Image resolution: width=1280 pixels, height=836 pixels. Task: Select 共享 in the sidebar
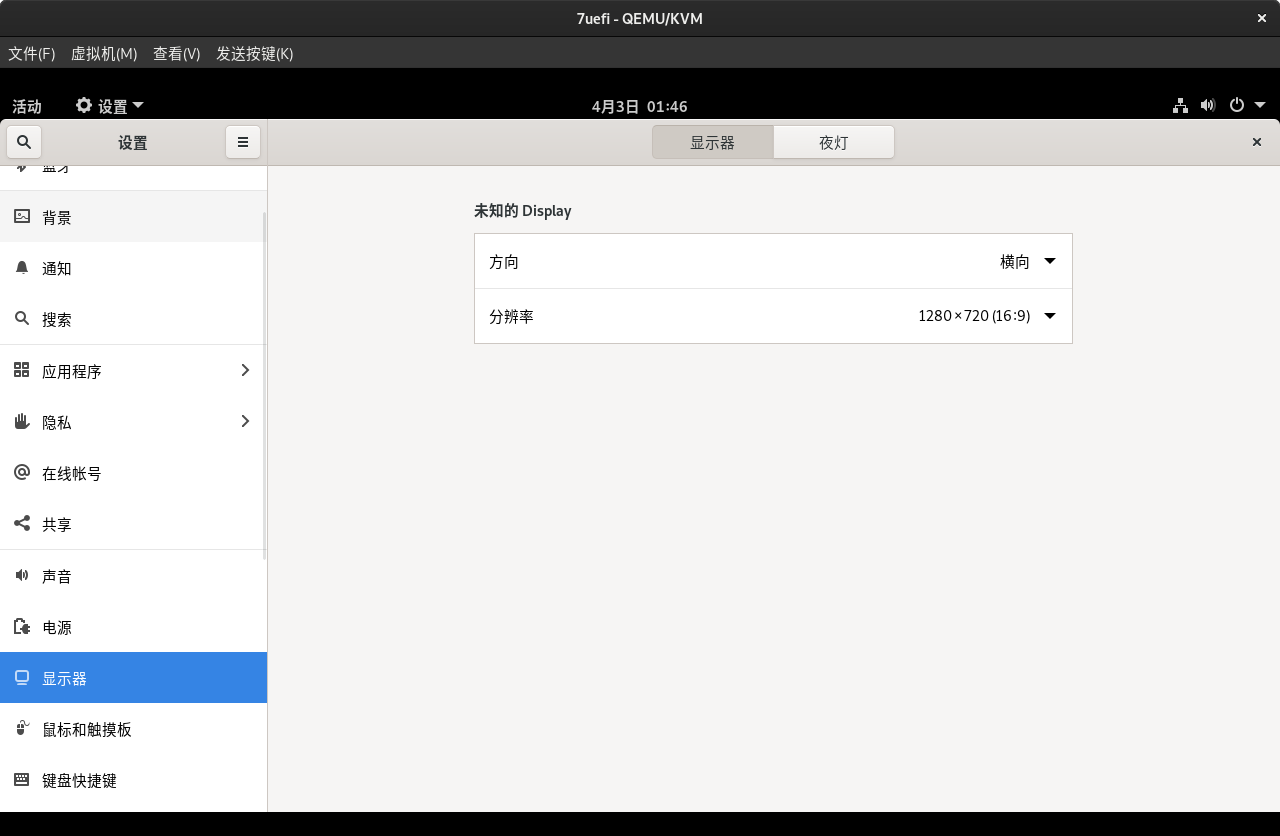pyautogui.click(x=133, y=523)
